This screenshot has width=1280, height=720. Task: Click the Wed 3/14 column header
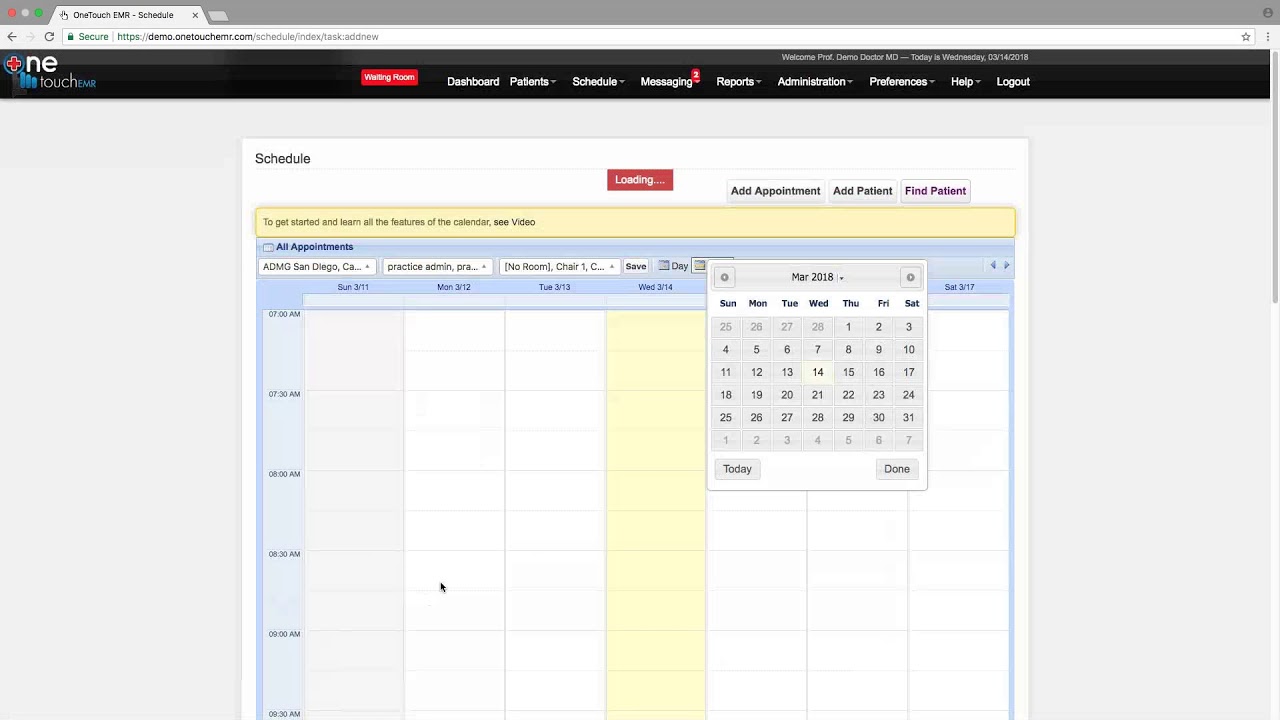pos(656,287)
